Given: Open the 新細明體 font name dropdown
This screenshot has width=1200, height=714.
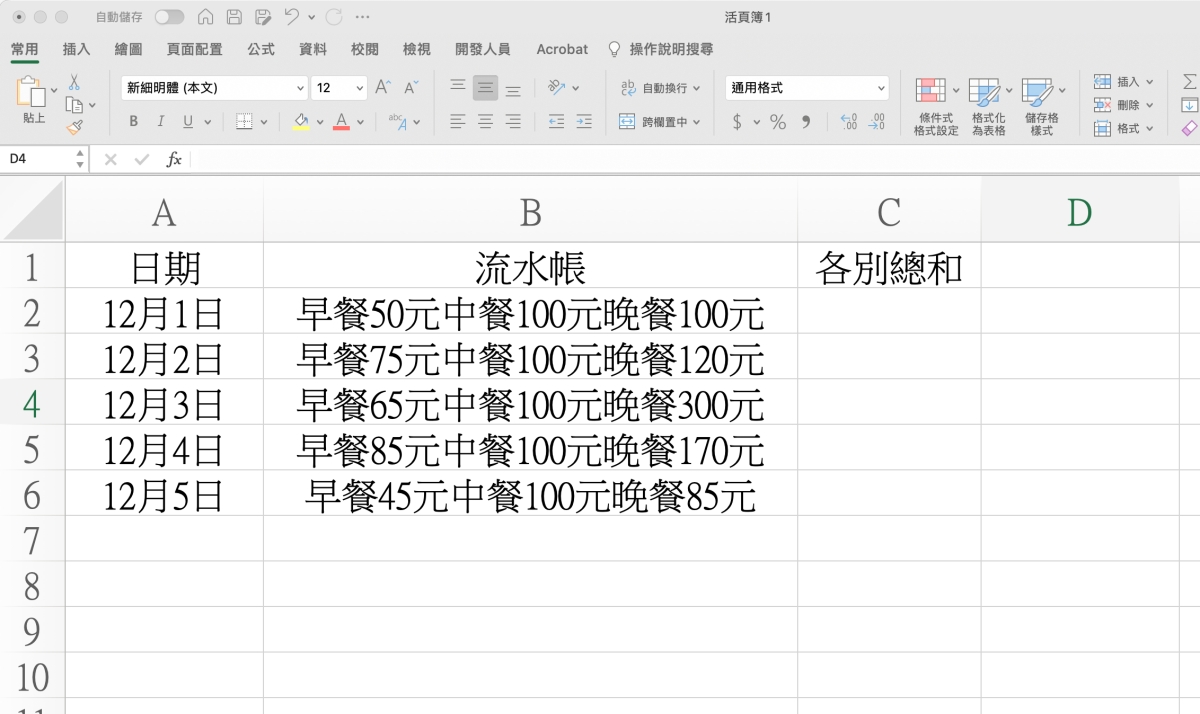Looking at the screenshot, I should (x=214, y=88).
